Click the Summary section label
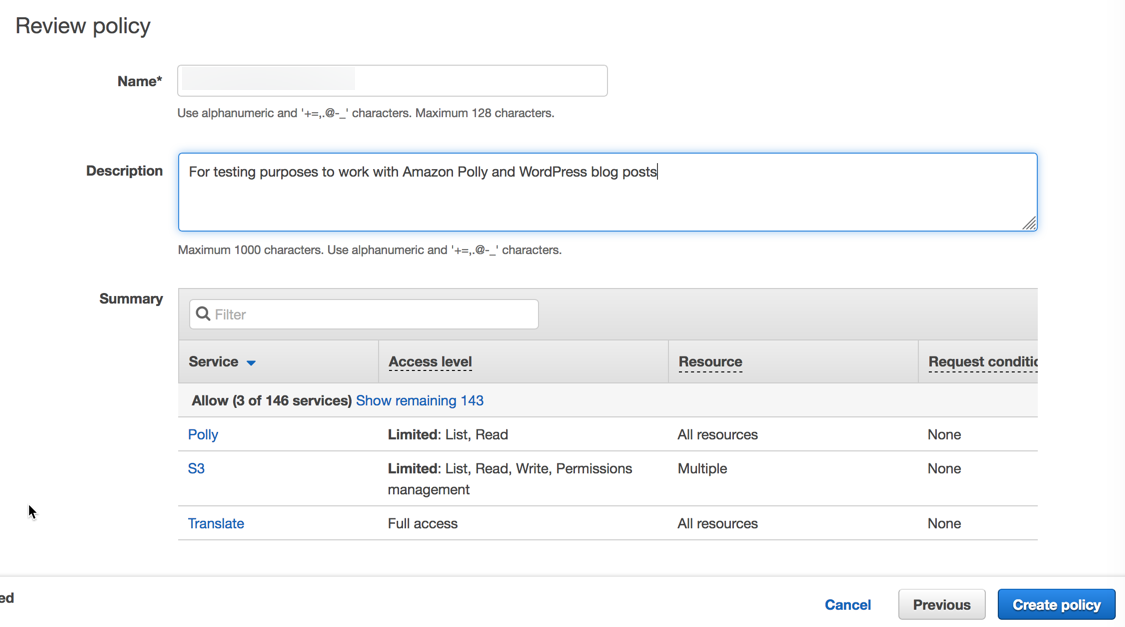The image size is (1125, 627). (x=131, y=298)
